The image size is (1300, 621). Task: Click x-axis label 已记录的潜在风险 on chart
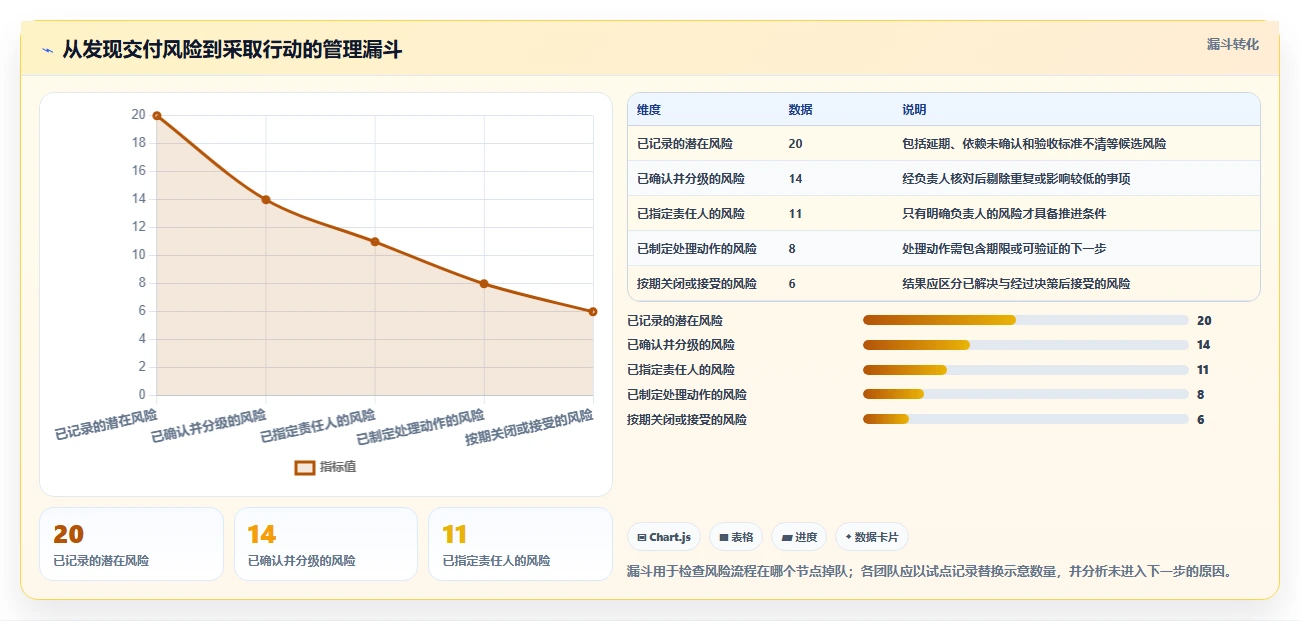106,425
